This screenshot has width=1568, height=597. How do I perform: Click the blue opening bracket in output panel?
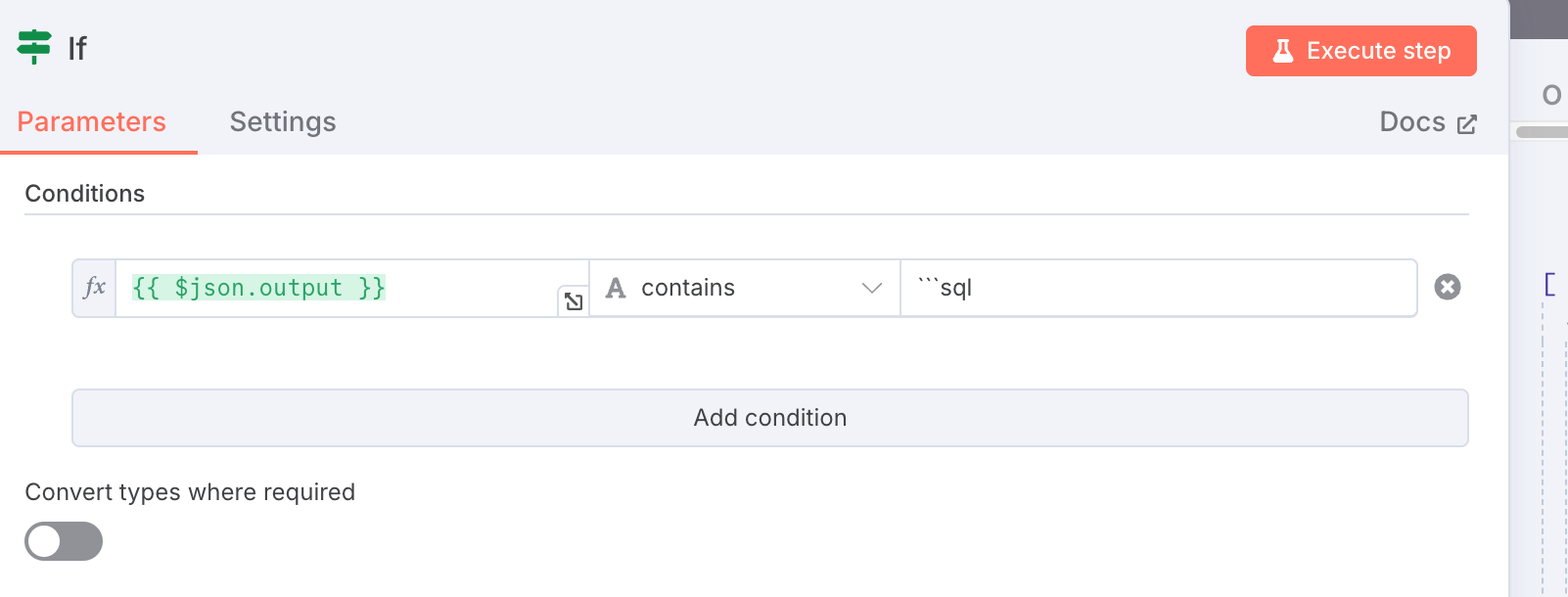[x=1549, y=285]
